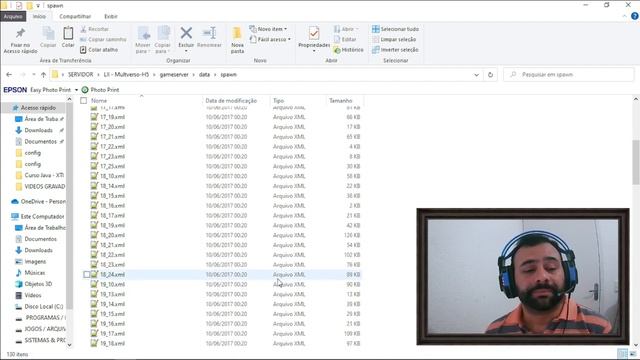Create a folder with Nova pasta icon

coord(237,34)
